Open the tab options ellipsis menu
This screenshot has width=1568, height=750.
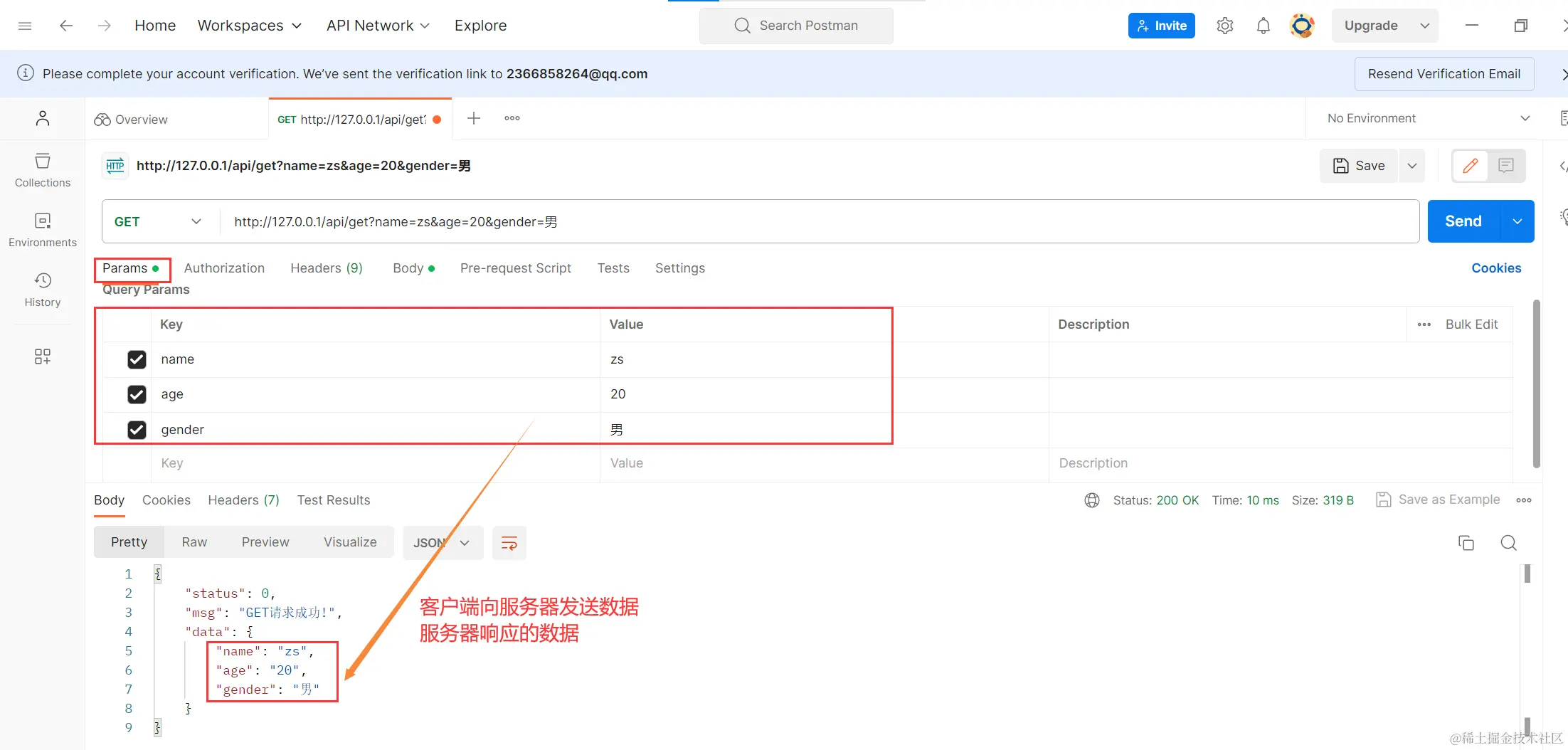512,118
